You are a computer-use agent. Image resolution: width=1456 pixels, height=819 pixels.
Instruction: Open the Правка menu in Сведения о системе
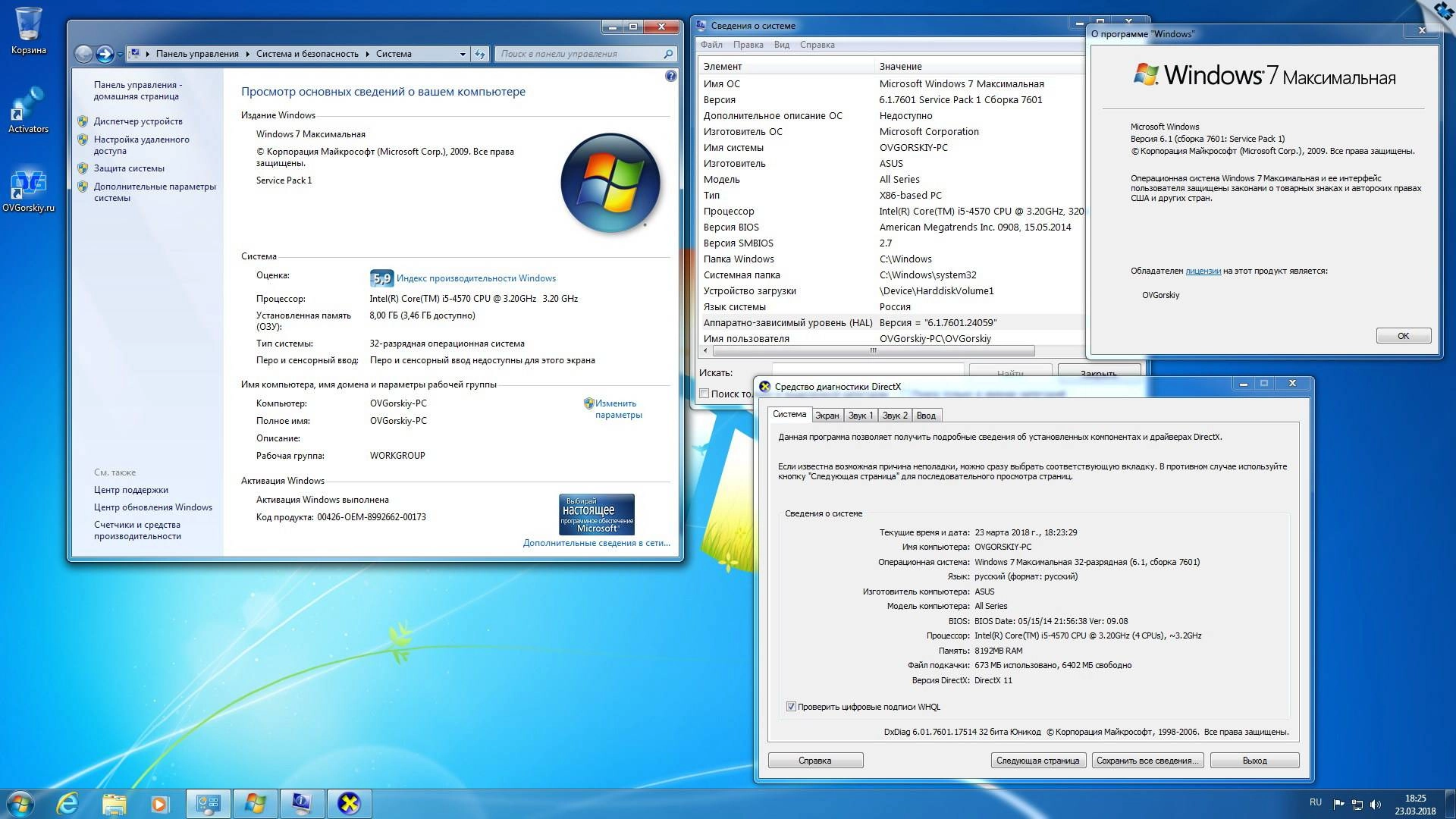(x=749, y=45)
